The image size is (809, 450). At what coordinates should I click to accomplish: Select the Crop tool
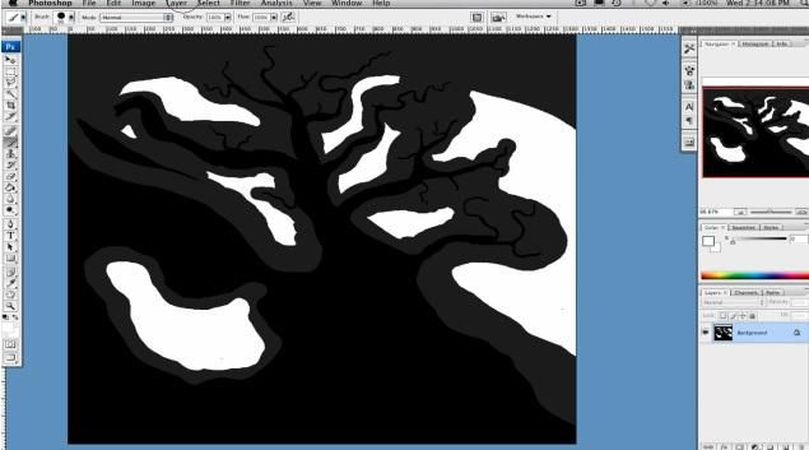(x=11, y=105)
